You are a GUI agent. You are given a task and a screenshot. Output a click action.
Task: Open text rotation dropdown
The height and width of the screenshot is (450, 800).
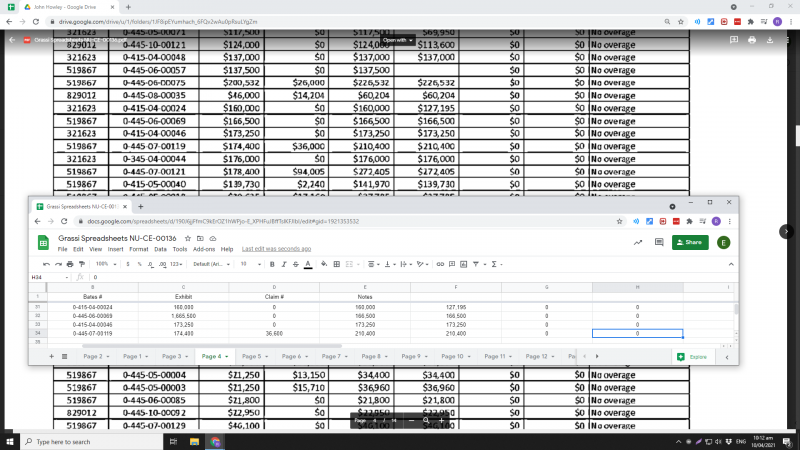click(422, 264)
